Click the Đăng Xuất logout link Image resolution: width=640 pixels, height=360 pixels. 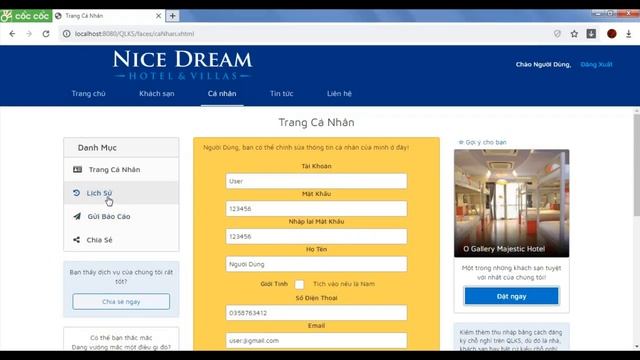[x=596, y=64]
